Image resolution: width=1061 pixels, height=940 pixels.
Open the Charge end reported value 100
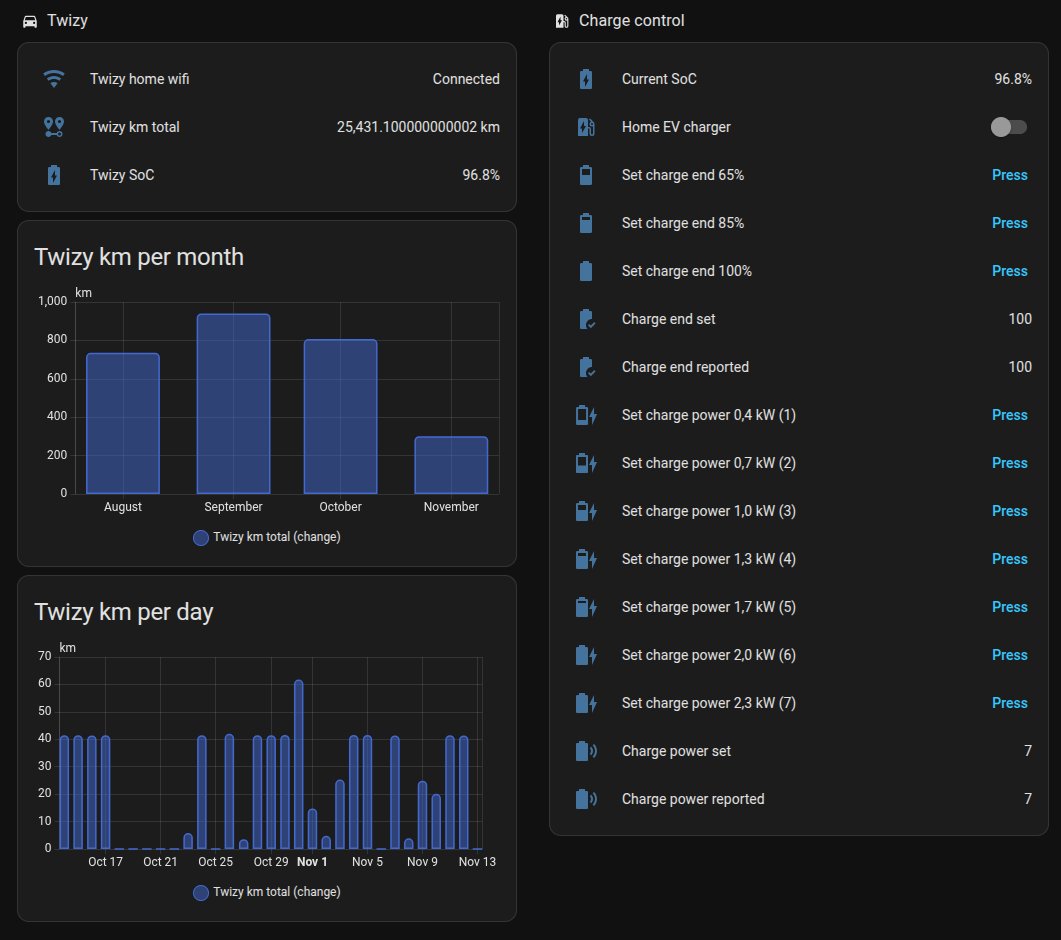(x=1019, y=367)
